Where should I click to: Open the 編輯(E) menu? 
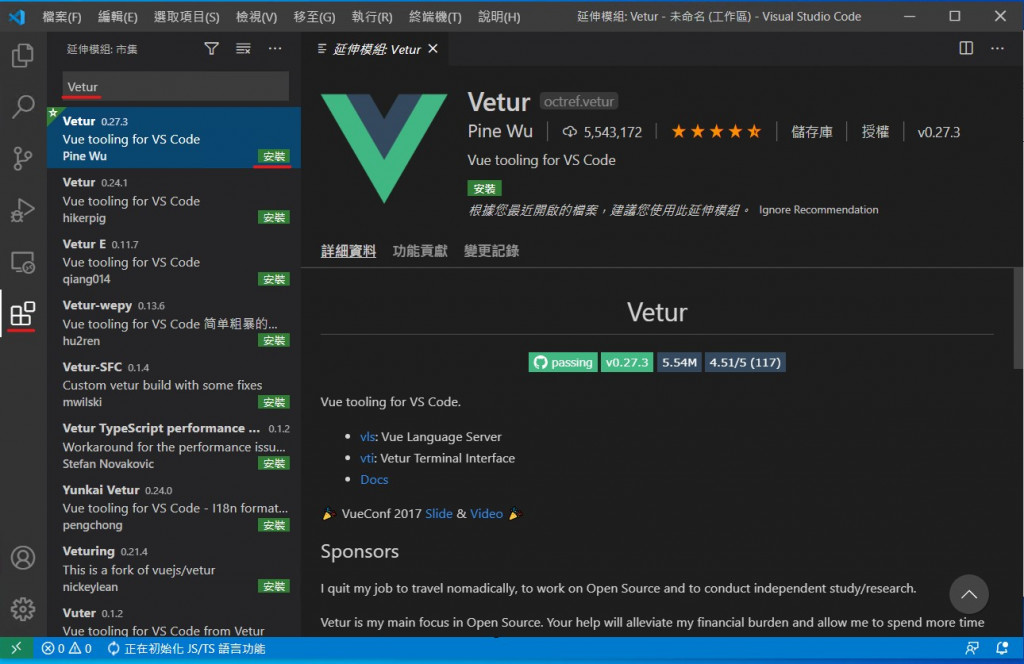click(118, 17)
